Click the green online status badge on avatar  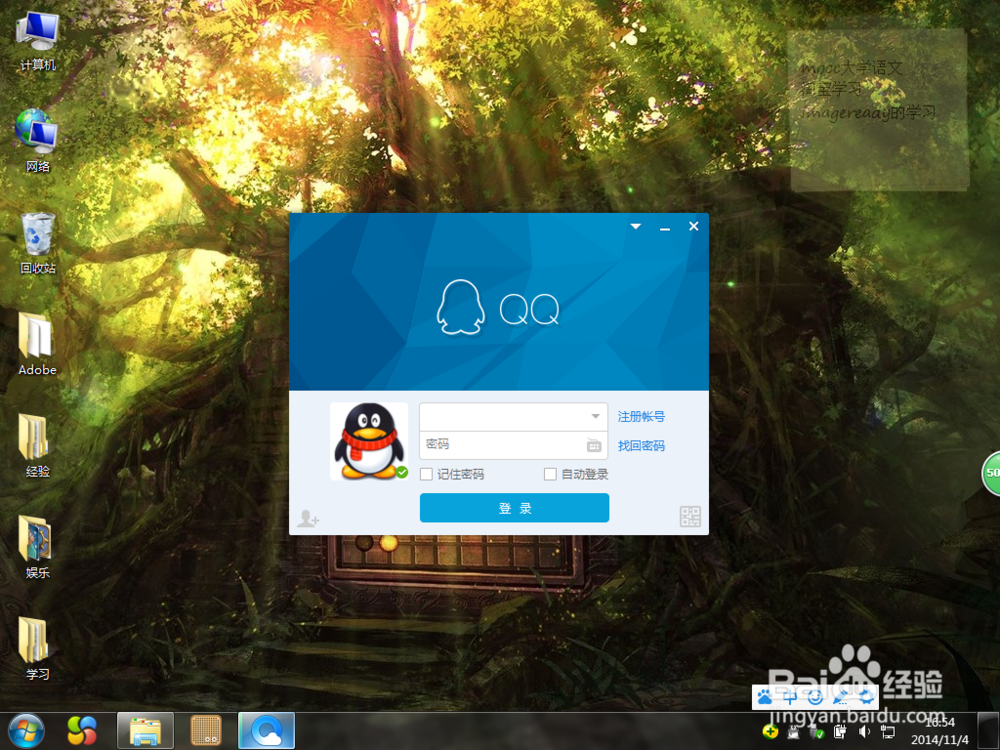pos(402,473)
